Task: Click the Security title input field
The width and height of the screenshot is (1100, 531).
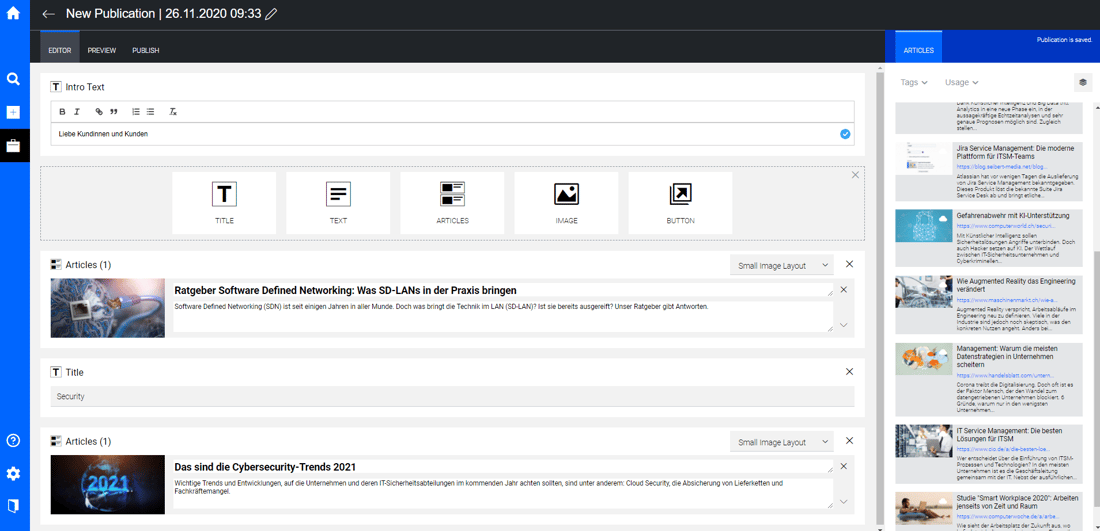Action: click(x=452, y=396)
